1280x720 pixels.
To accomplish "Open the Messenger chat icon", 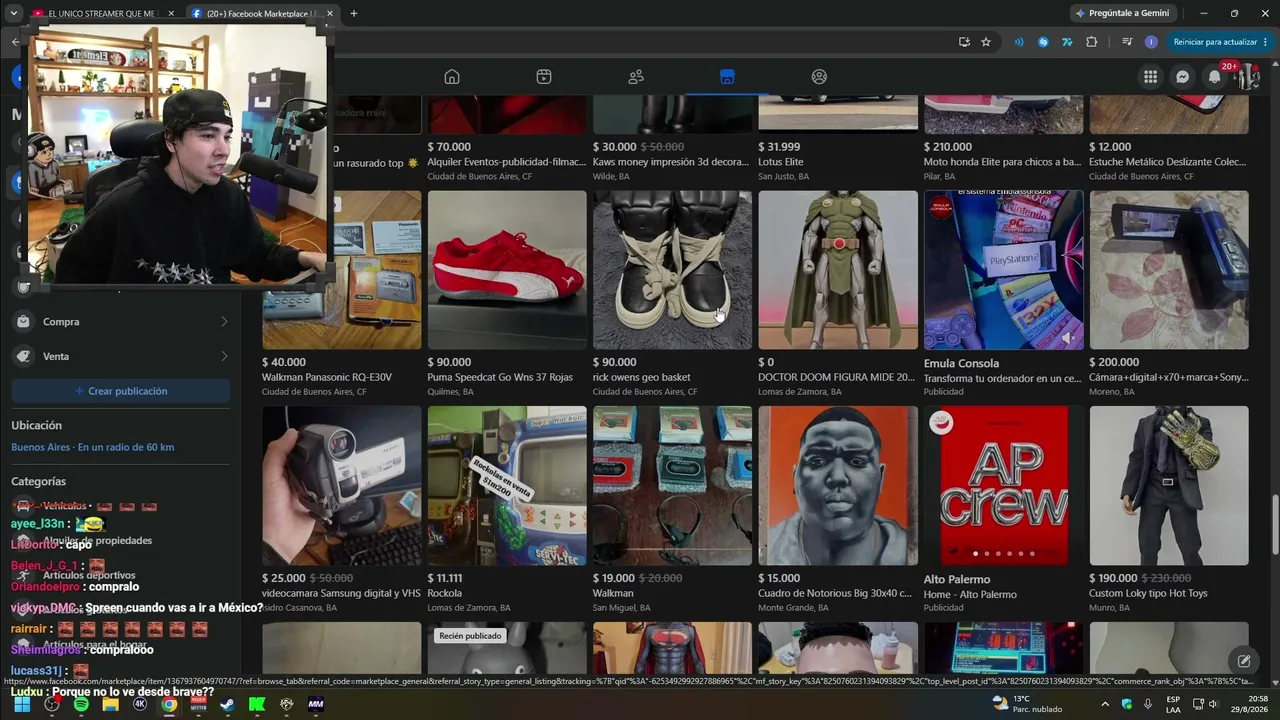I will 1182,77.
